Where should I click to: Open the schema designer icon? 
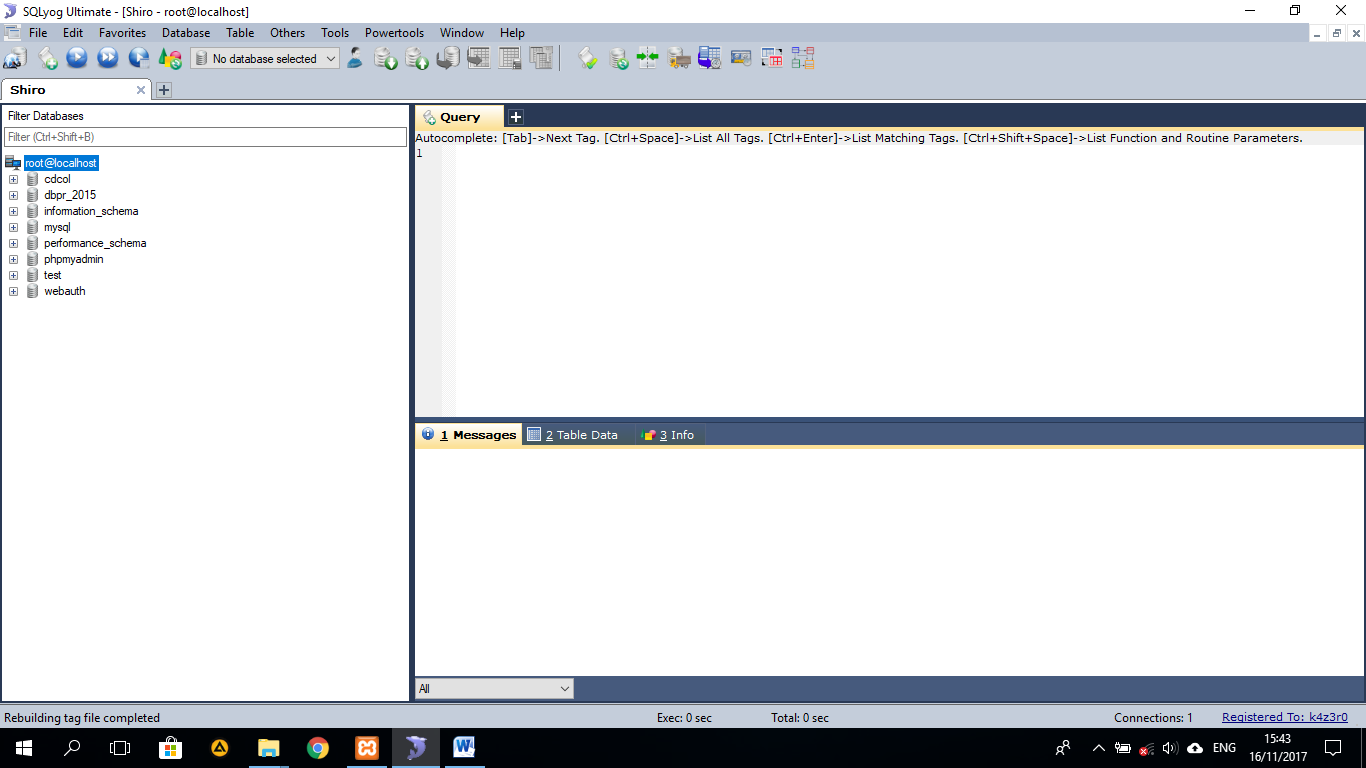pos(803,58)
